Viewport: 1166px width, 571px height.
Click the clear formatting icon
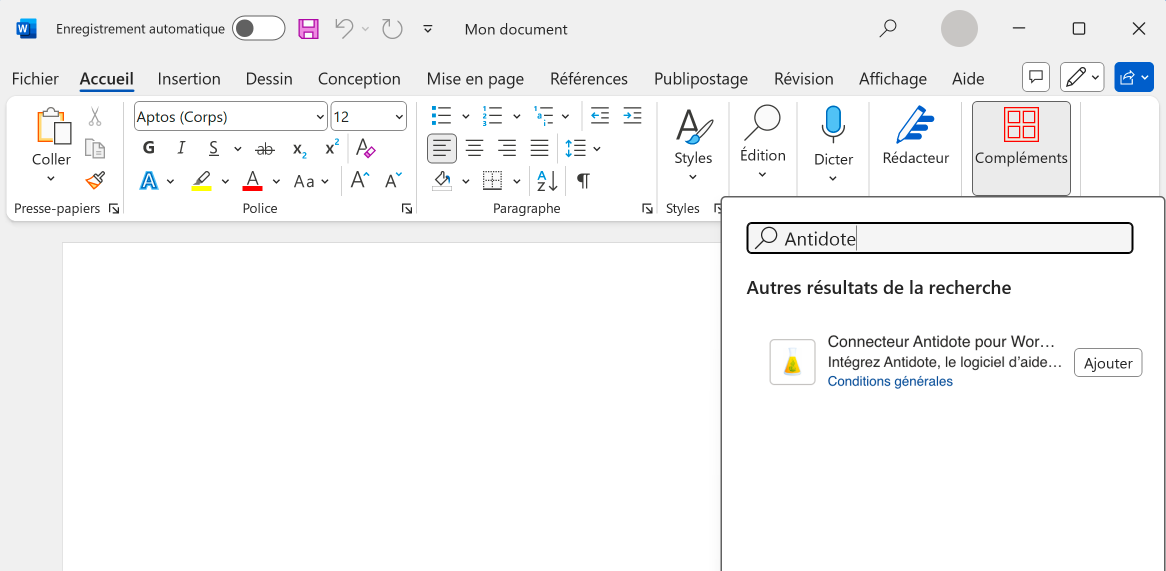[x=366, y=149]
